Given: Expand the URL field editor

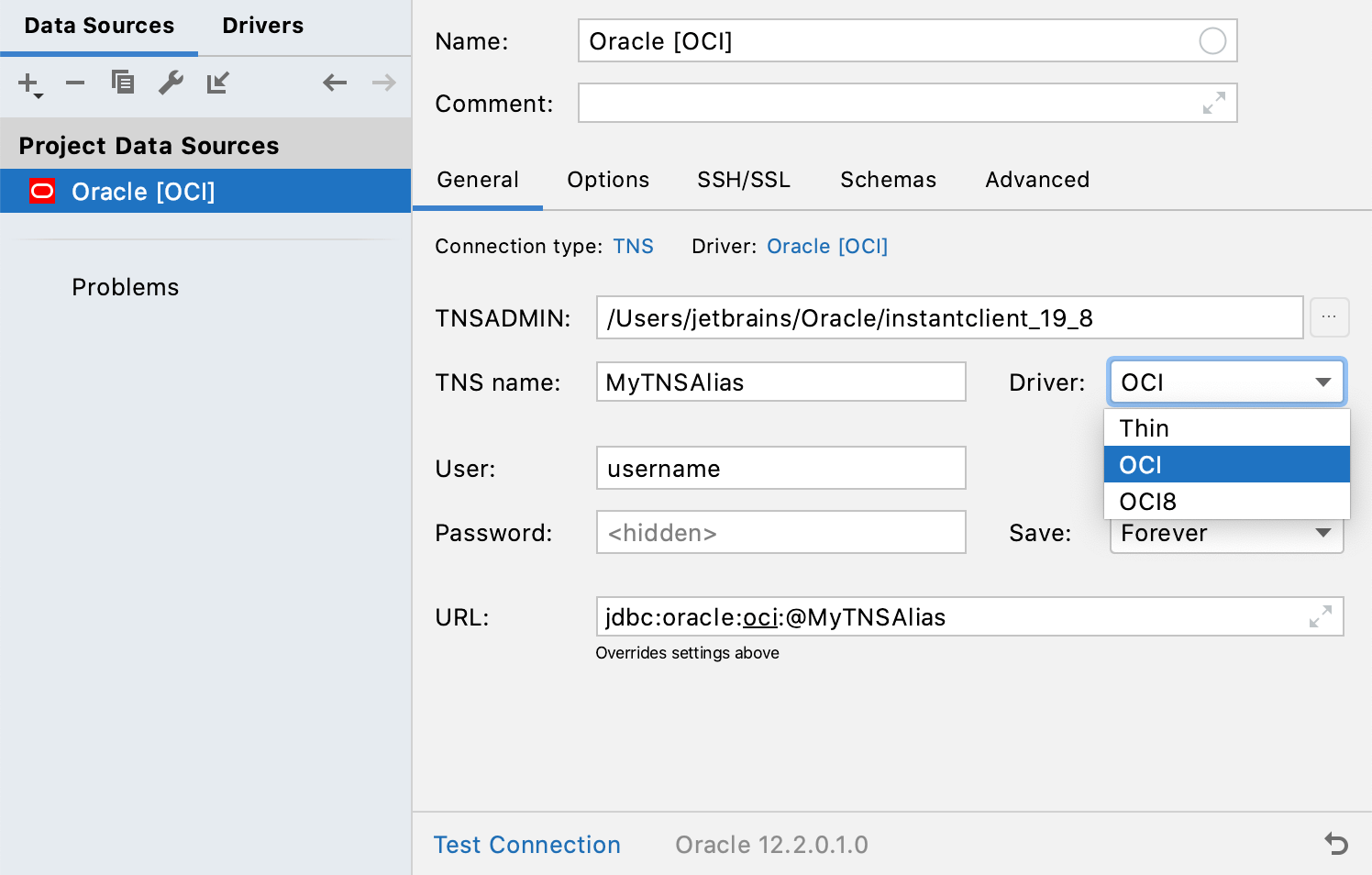Looking at the screenshot, I should coord(1321,616).
